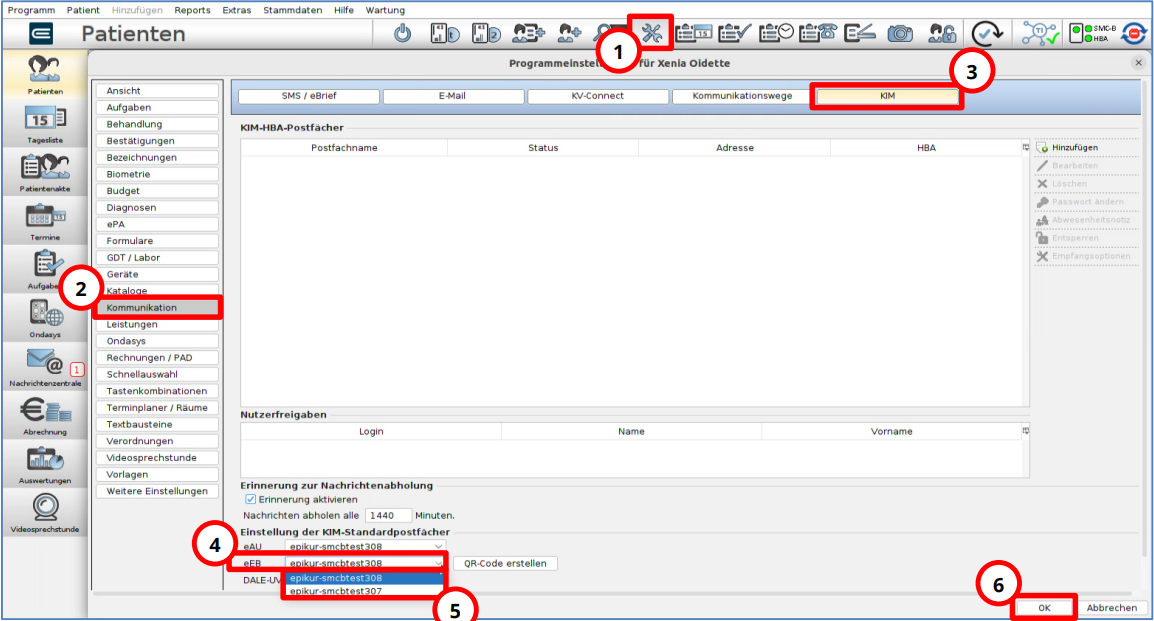Open the Extras menu
The height and width of the screenshot is (621, 1154).
point(236,10)
